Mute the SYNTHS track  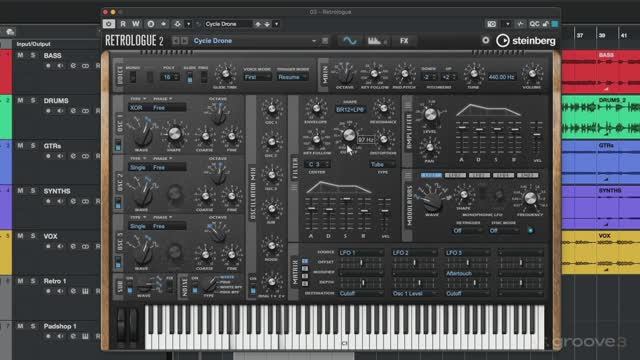pyautogui.click(x=20, y=191)
